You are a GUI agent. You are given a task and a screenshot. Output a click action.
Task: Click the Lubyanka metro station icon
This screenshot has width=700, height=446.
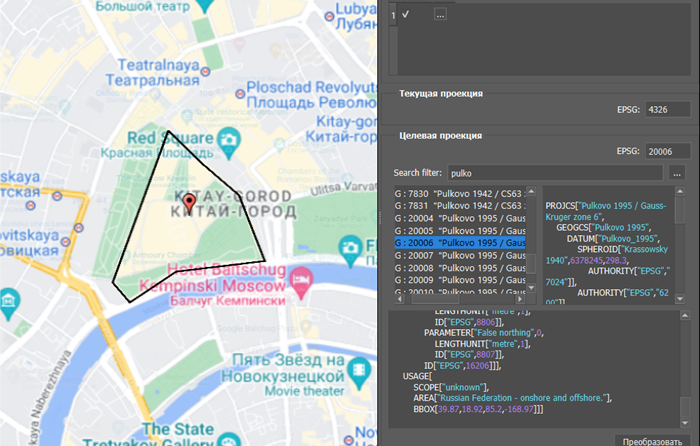pyautogui.click(x=329, y=17)
